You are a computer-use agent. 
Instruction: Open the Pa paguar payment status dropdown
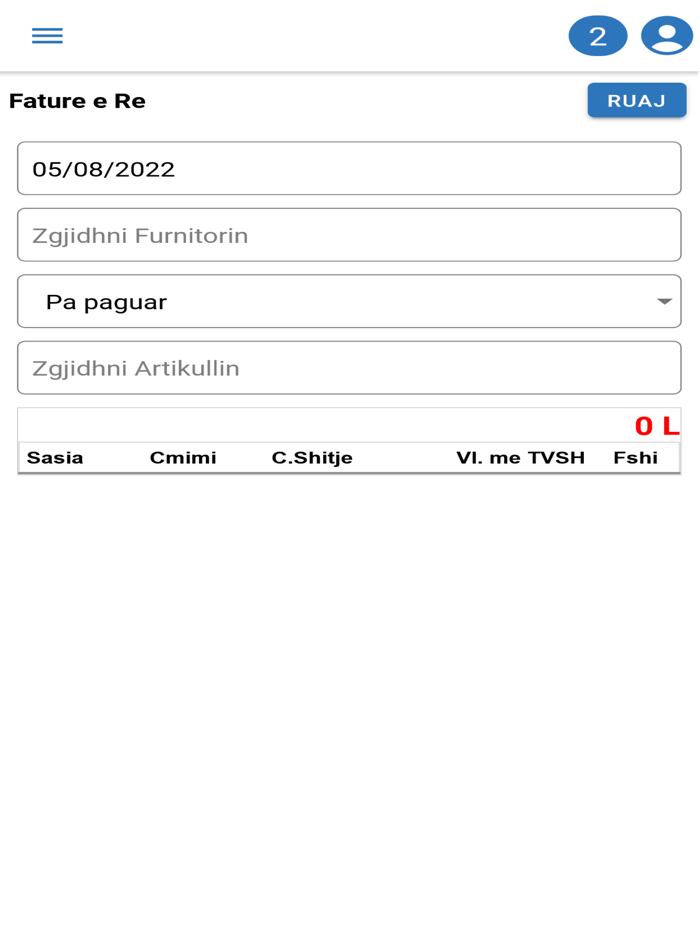pyautogui.click(x=349, y=301)
